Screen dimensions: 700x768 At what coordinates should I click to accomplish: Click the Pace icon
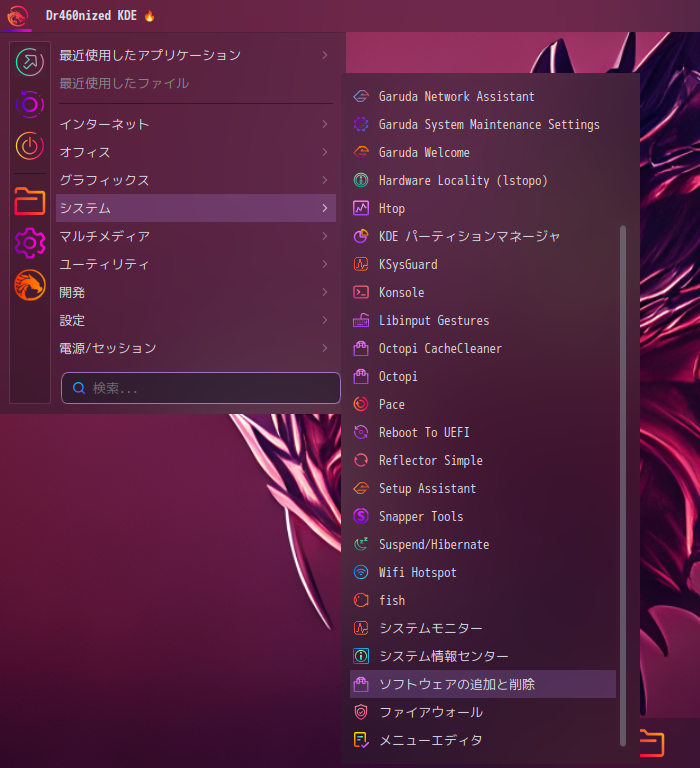[x=361, y=404]
